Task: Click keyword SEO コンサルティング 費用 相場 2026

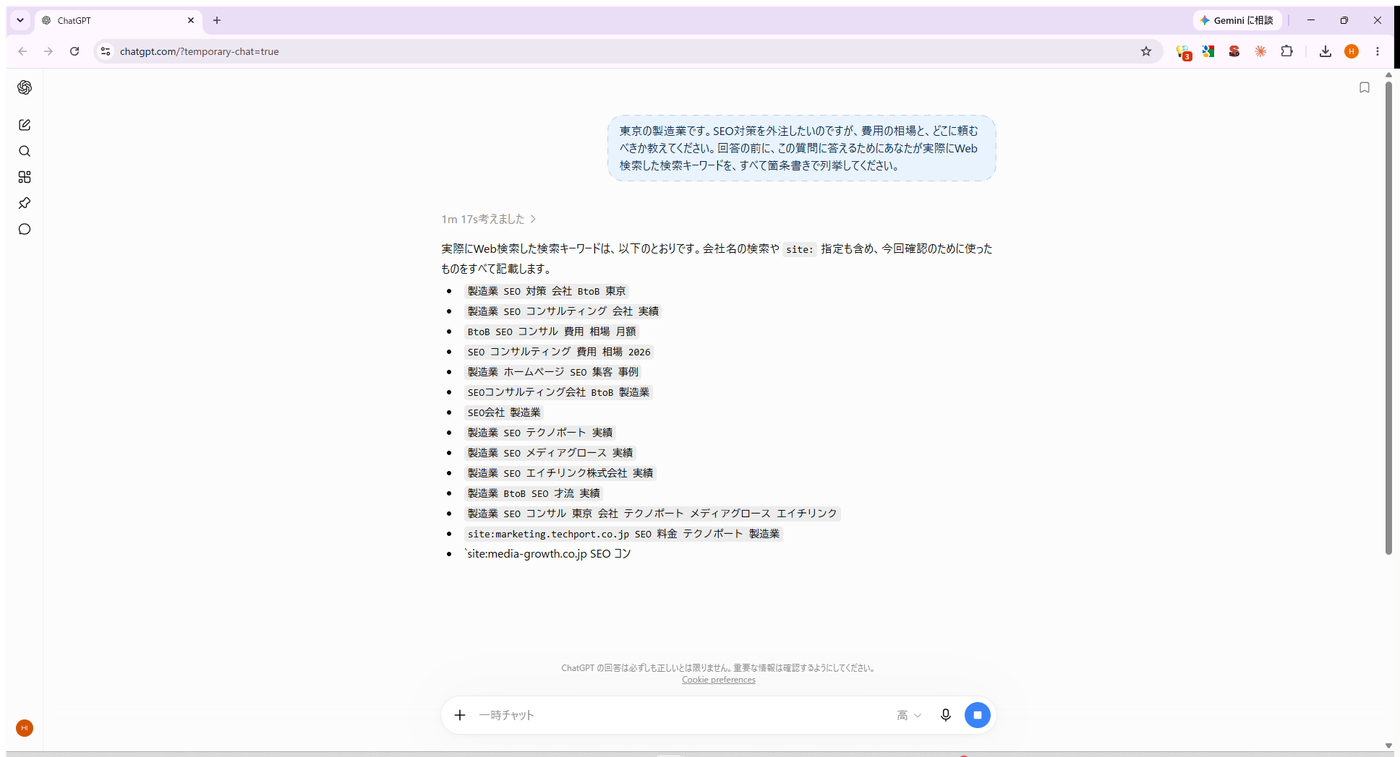Action: 559,352
